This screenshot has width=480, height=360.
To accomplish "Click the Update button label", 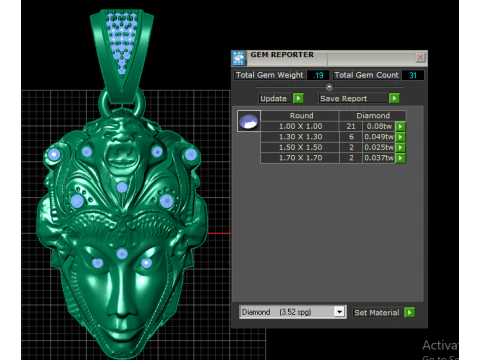I will (274, 99).
